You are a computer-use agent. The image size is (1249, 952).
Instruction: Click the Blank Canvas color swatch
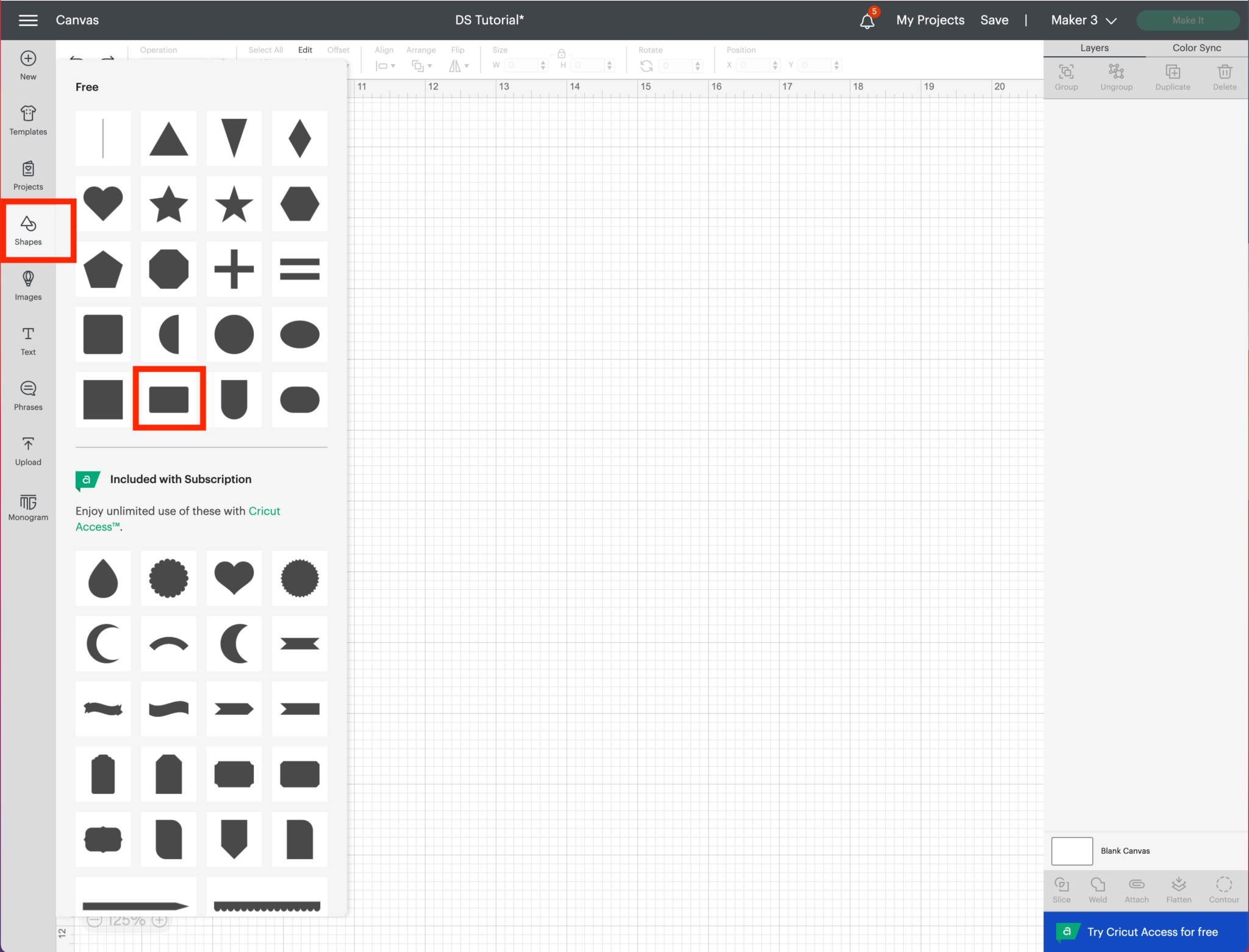point(1072,851)
